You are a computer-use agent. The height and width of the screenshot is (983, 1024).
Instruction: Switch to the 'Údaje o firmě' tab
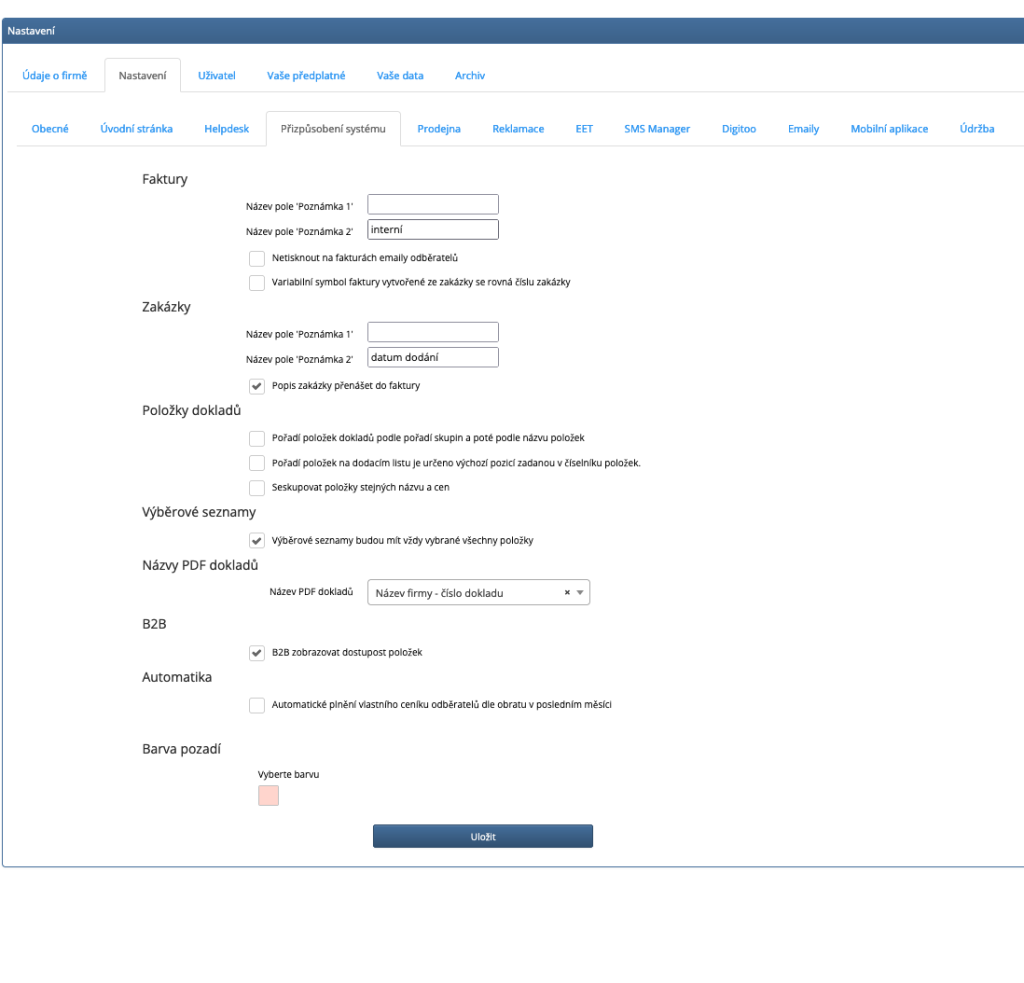(54, 76)
